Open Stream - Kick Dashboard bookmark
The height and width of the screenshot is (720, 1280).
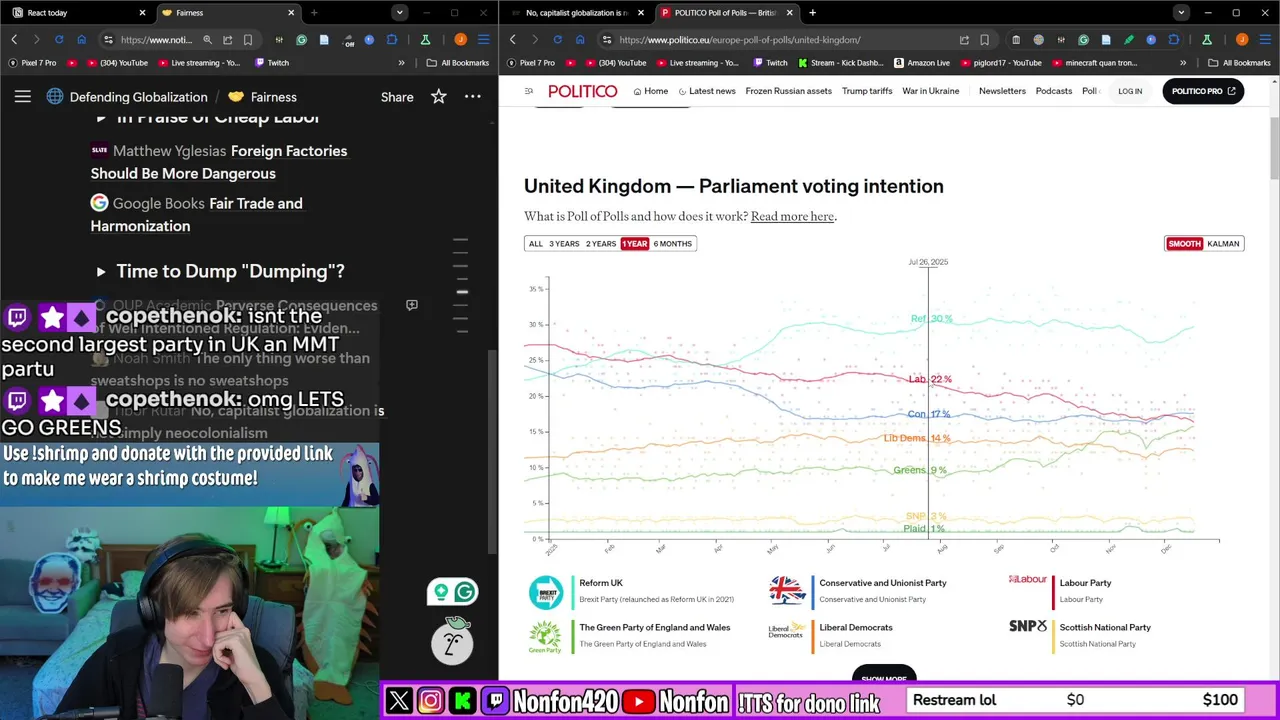point(841,63)
